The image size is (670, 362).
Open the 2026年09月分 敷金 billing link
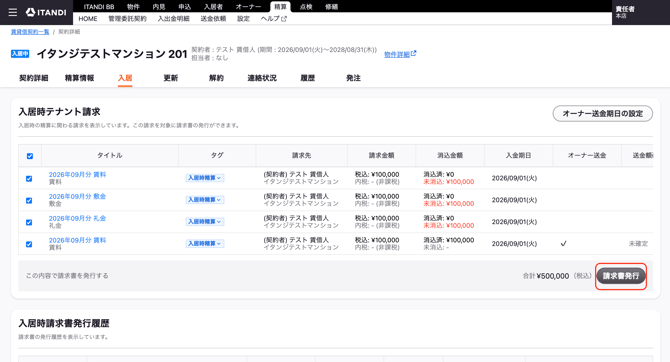click(x=77, y=196)
